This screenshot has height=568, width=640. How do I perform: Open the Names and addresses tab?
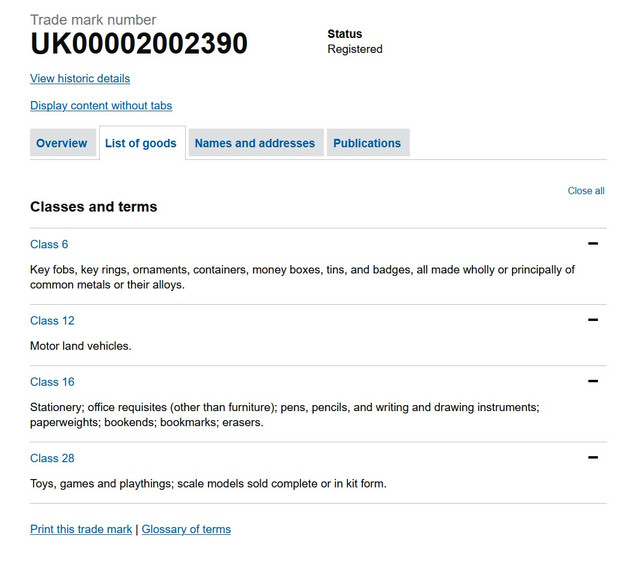click(x=256, y=143)
